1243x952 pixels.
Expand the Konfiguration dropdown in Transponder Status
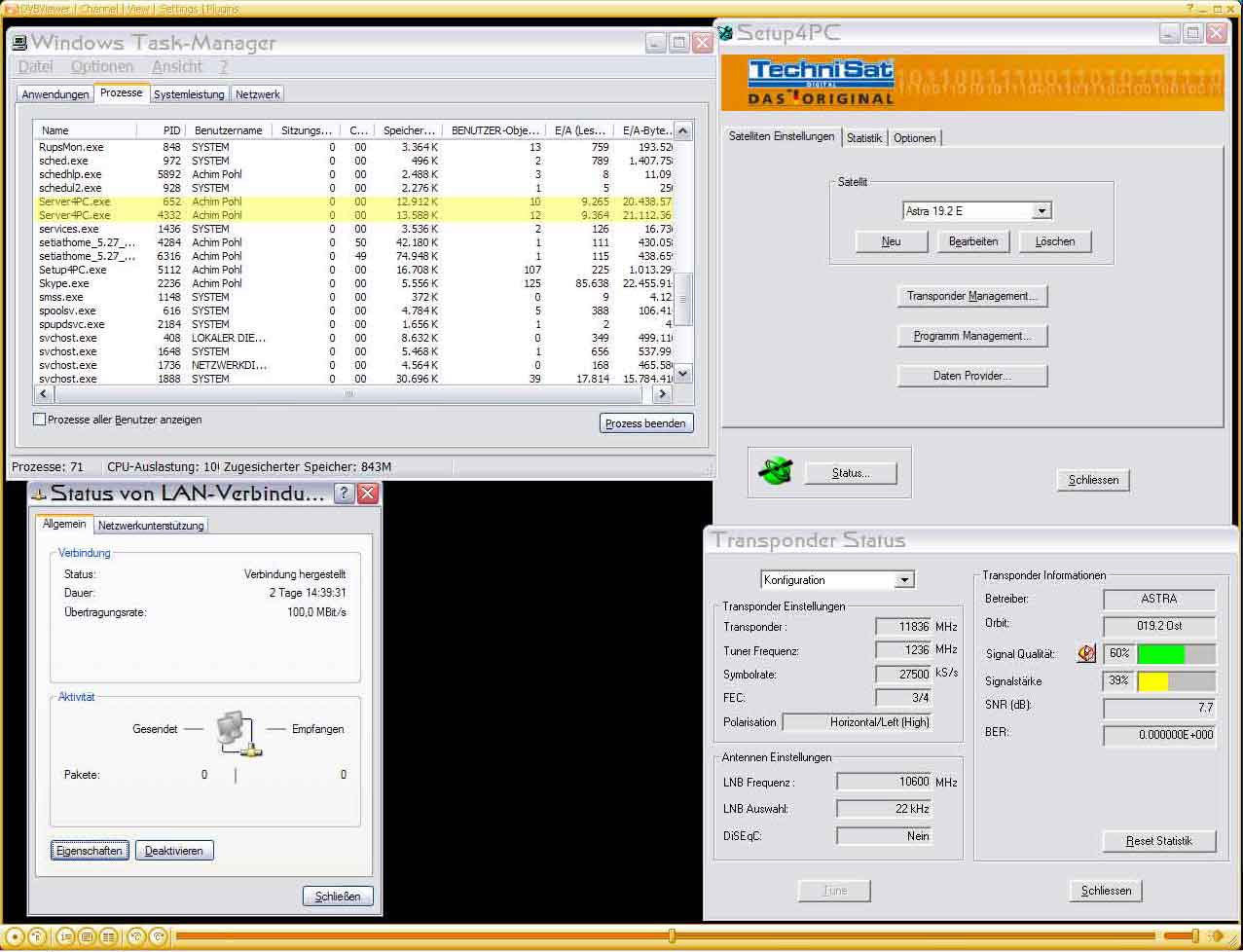coord(904,580)
